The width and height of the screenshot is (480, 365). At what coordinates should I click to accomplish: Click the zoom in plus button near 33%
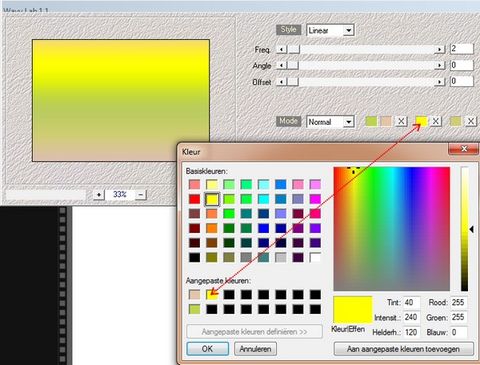point(99,194)
